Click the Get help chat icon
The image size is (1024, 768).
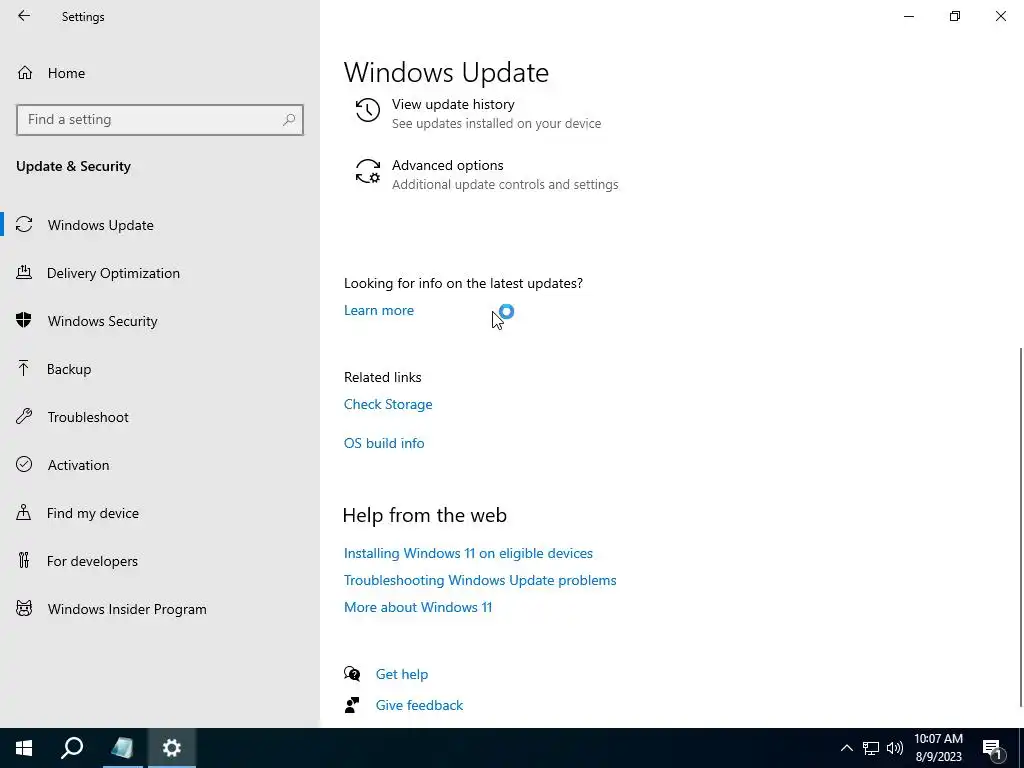[x=352, y=673]
